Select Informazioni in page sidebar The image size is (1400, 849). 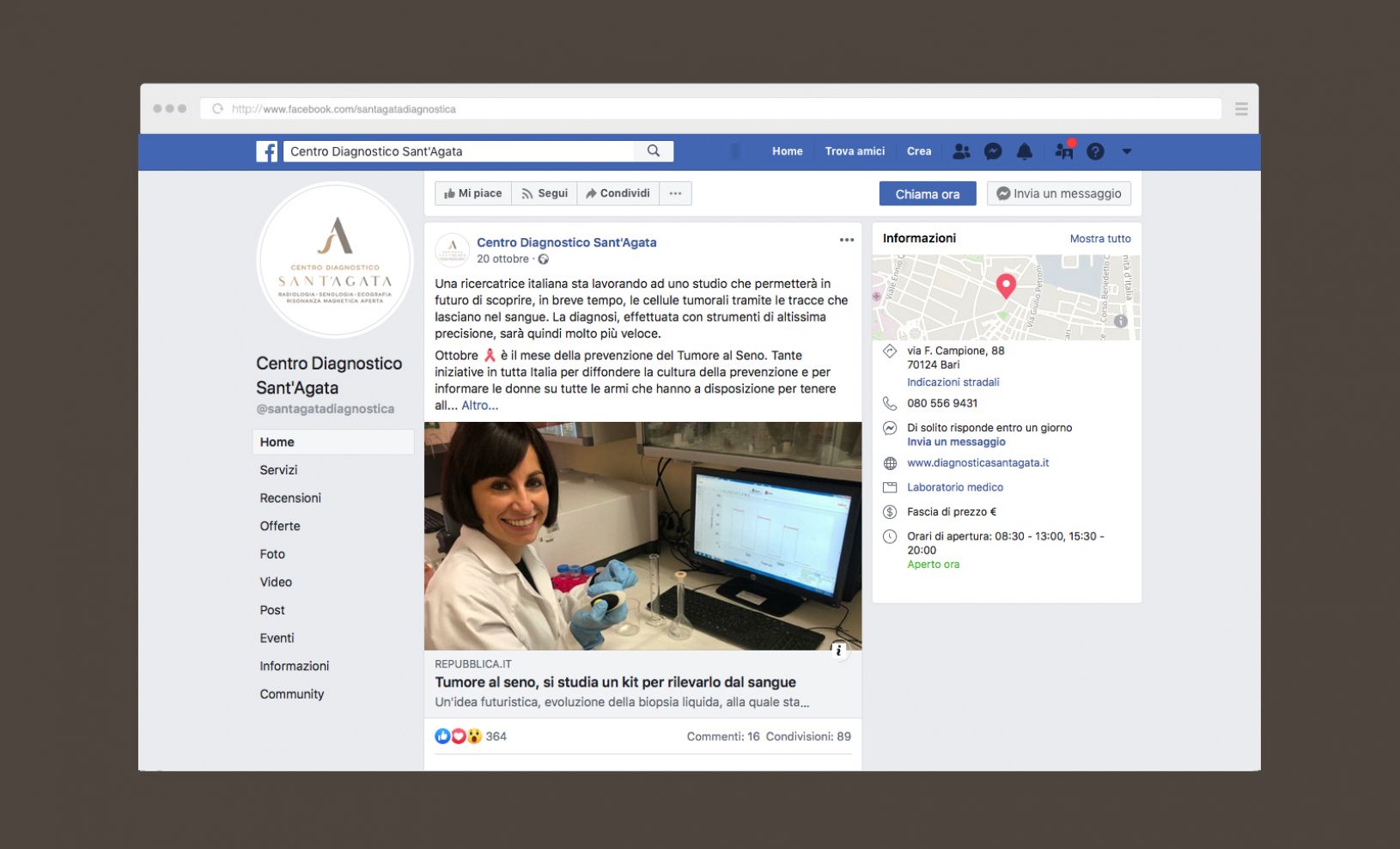(295, 666)
